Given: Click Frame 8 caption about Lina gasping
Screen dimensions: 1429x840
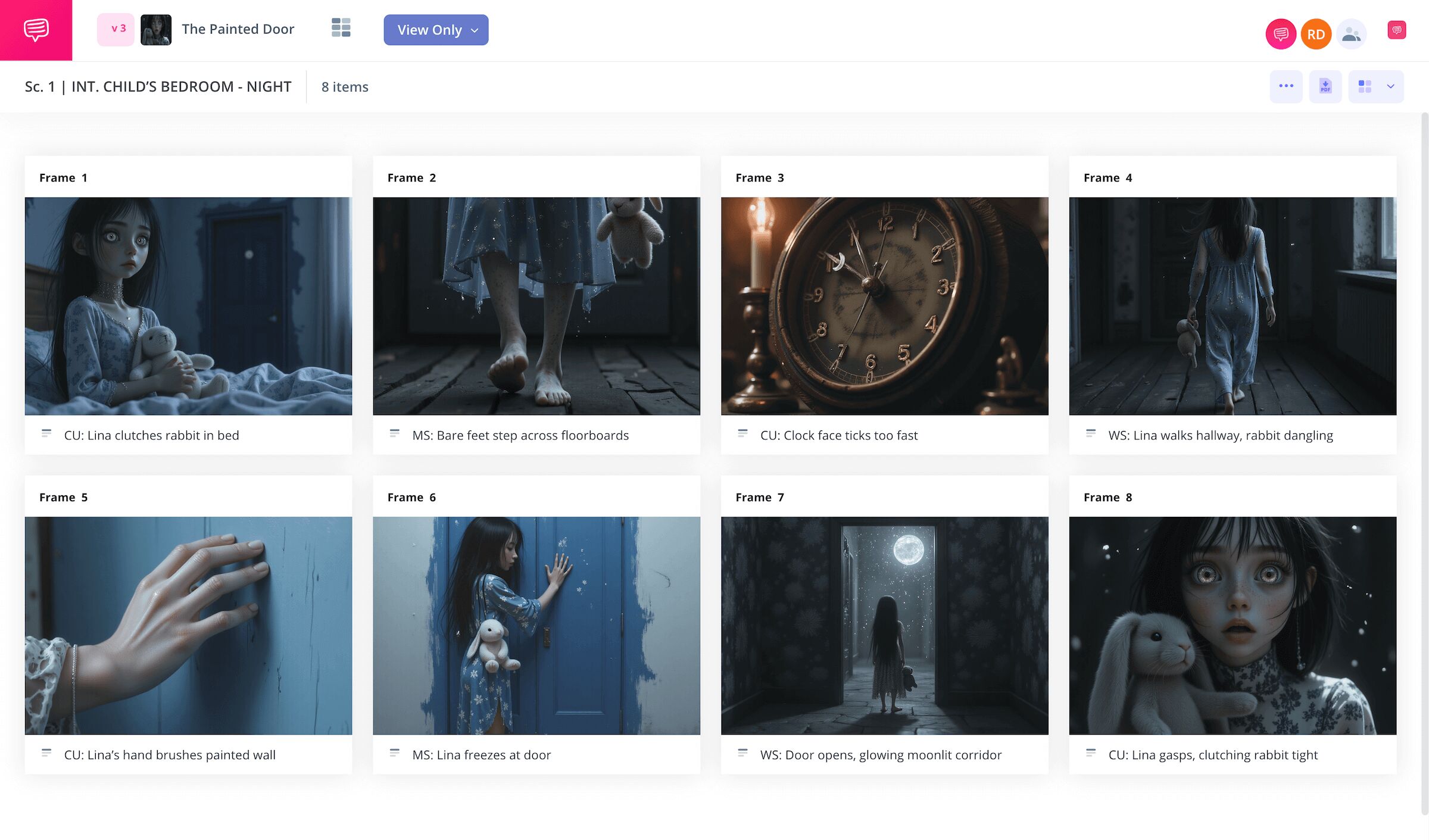Looking at the screenshot, I should pos(1212,755).
